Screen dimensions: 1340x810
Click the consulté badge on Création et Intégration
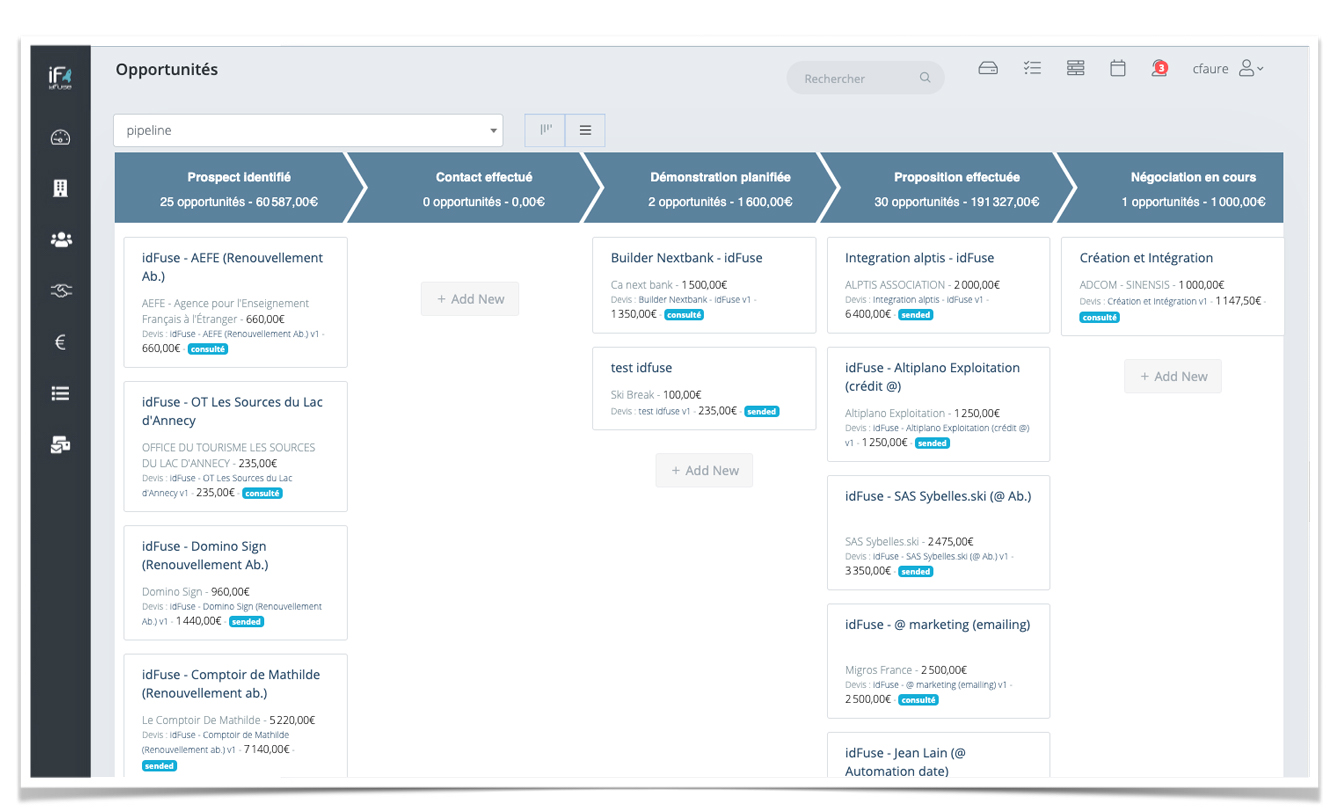pyautogui.click(x=1099, y=317)
